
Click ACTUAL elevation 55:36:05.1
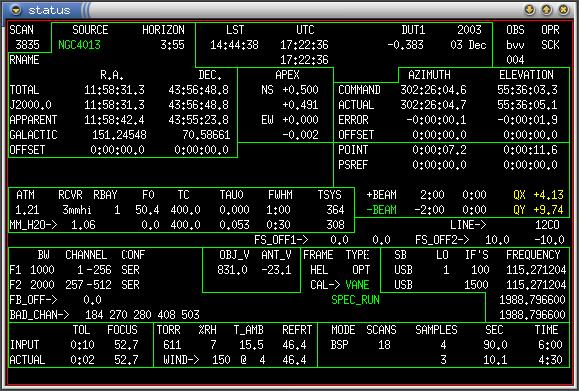(x=527, y=105)
